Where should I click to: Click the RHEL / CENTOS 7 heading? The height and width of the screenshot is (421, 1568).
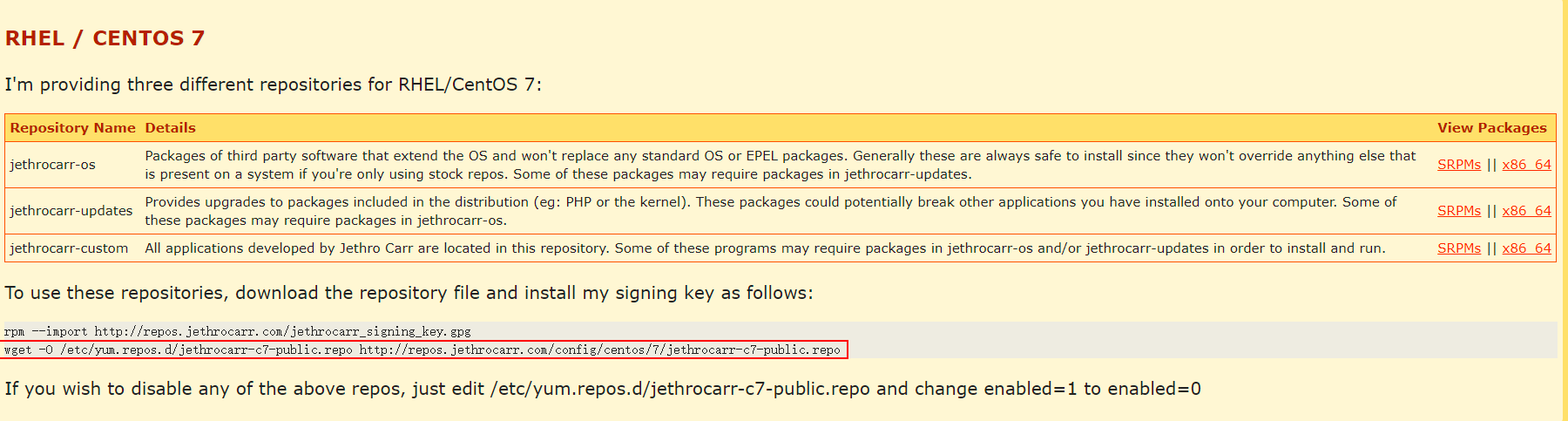click(x=105, y=38)
